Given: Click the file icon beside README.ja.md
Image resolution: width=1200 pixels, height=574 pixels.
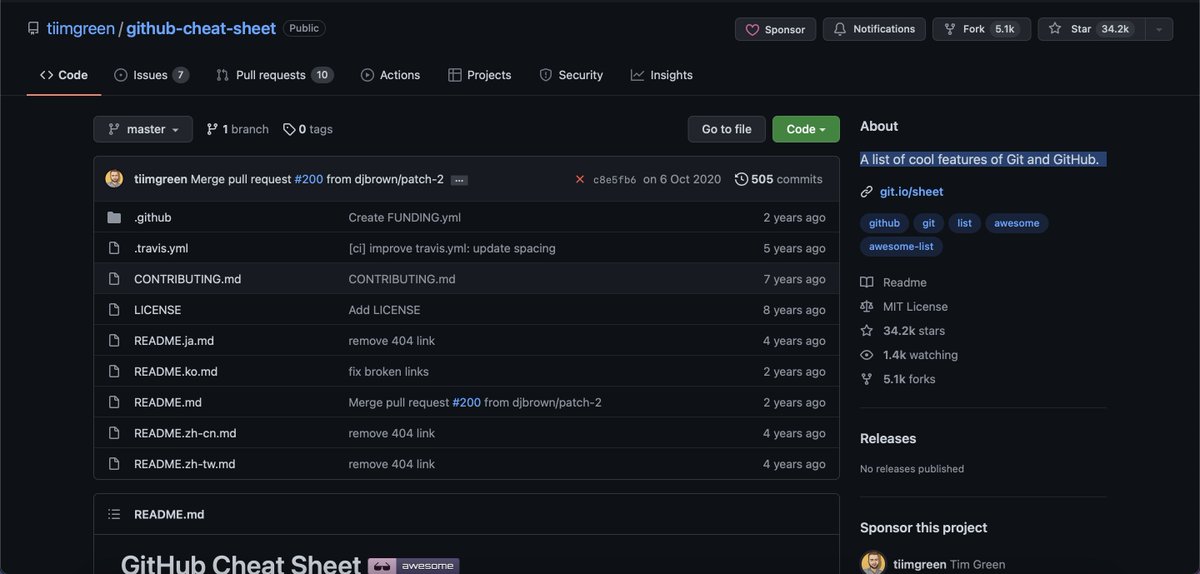Looking at the screenshot, I should pyautogui.click(x=114, y=341).
